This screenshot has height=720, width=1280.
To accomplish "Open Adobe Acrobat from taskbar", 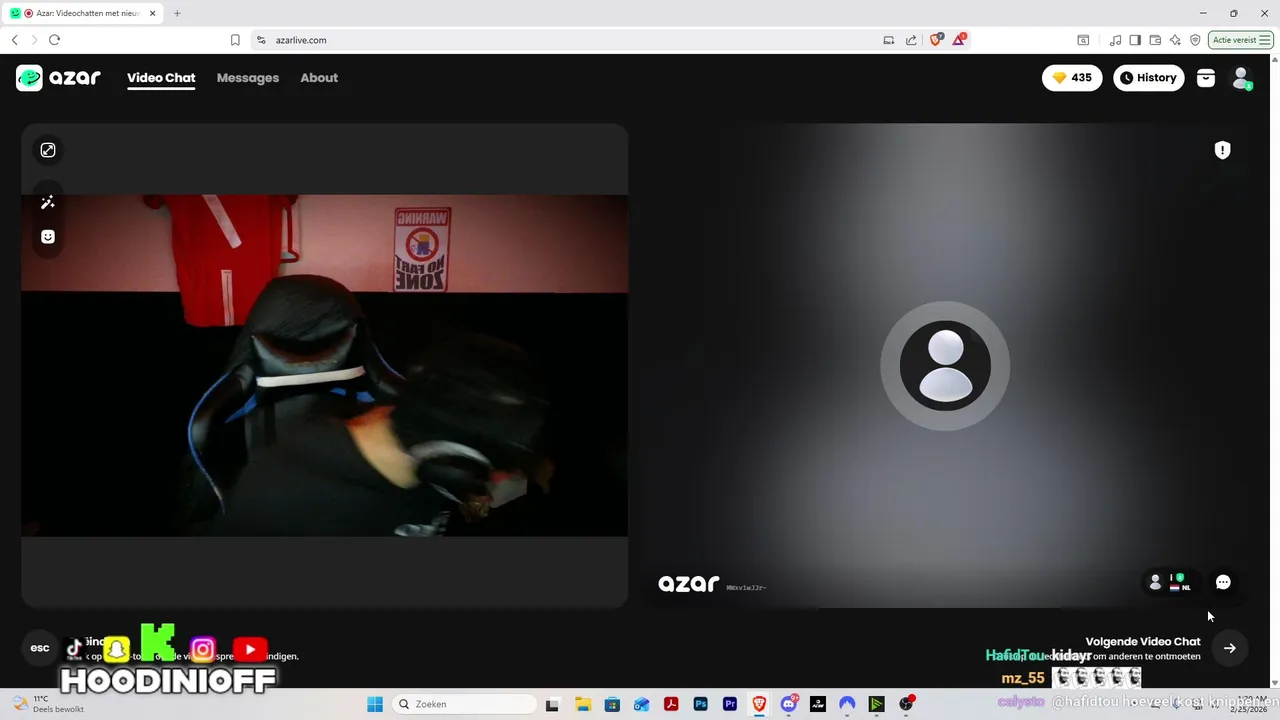I will pyautogui.click(x=671, y=704).
